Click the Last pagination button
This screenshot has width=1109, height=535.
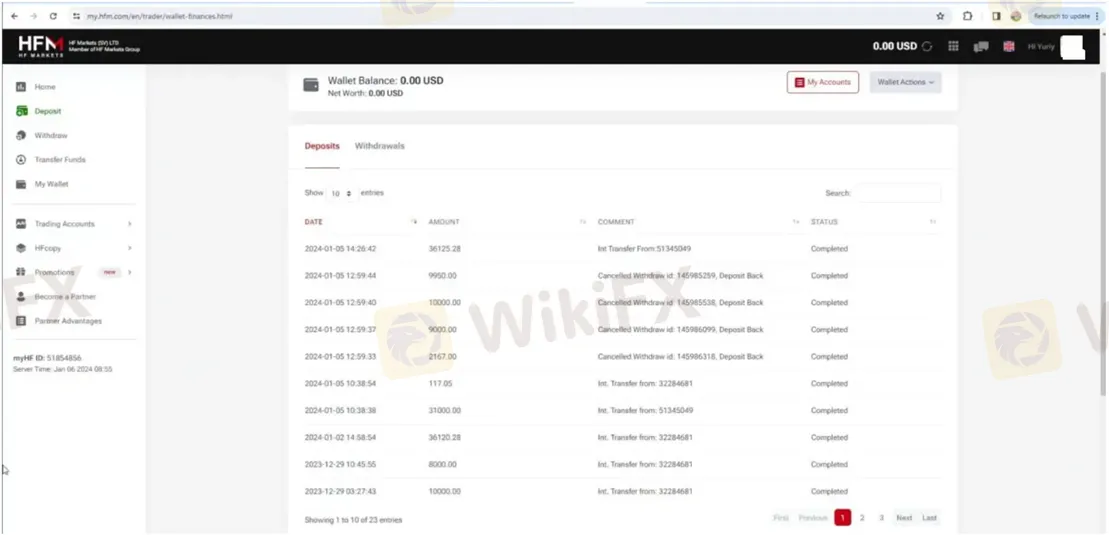point(929,518)
